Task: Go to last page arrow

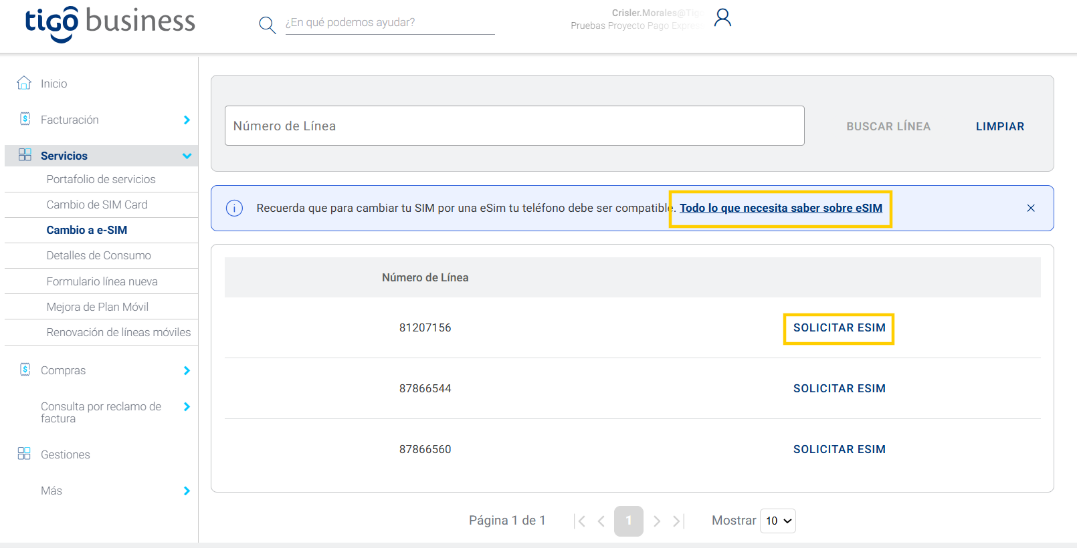Action: tap(678, 521)
